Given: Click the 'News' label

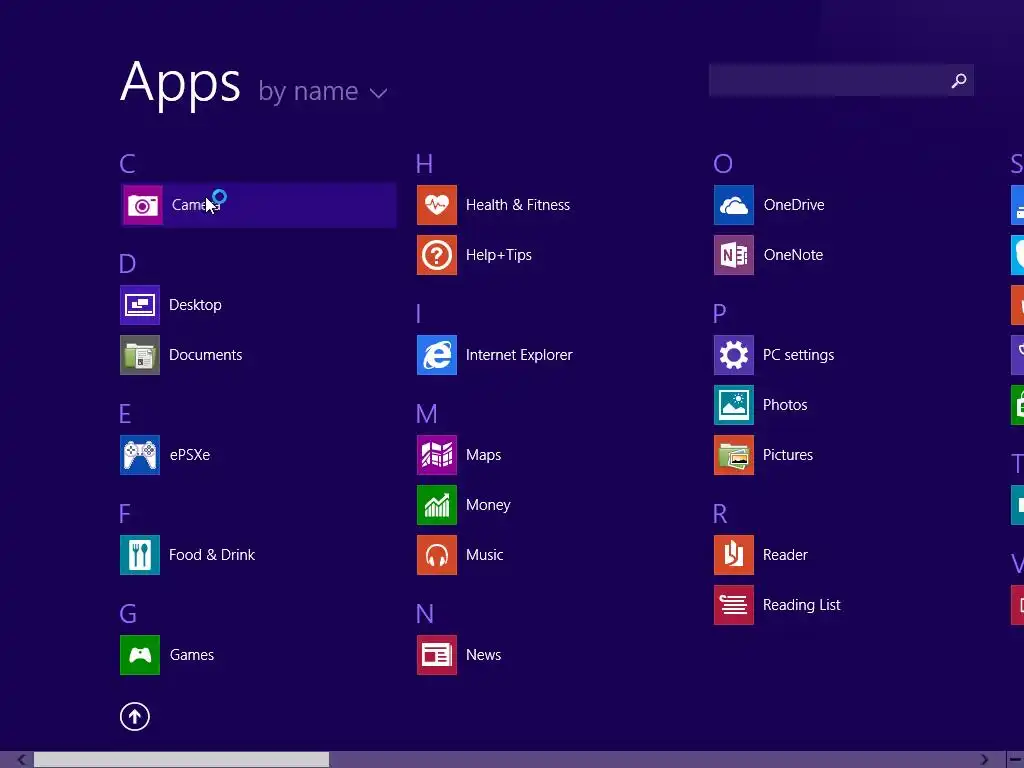Looking at the screenshot, I should point(483,655).
